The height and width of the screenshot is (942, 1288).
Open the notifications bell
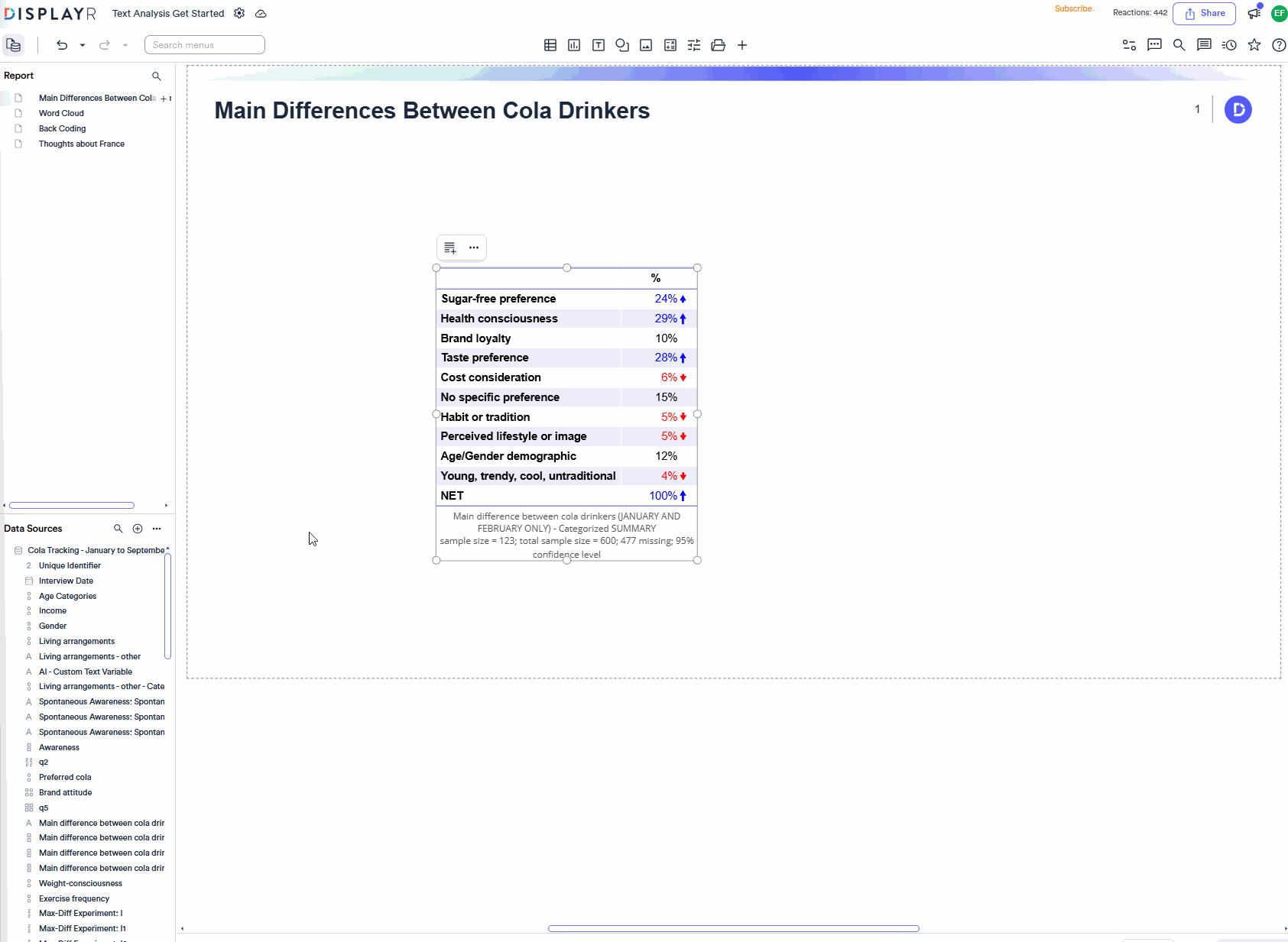pyautogui.click(x=1253, y=13)
